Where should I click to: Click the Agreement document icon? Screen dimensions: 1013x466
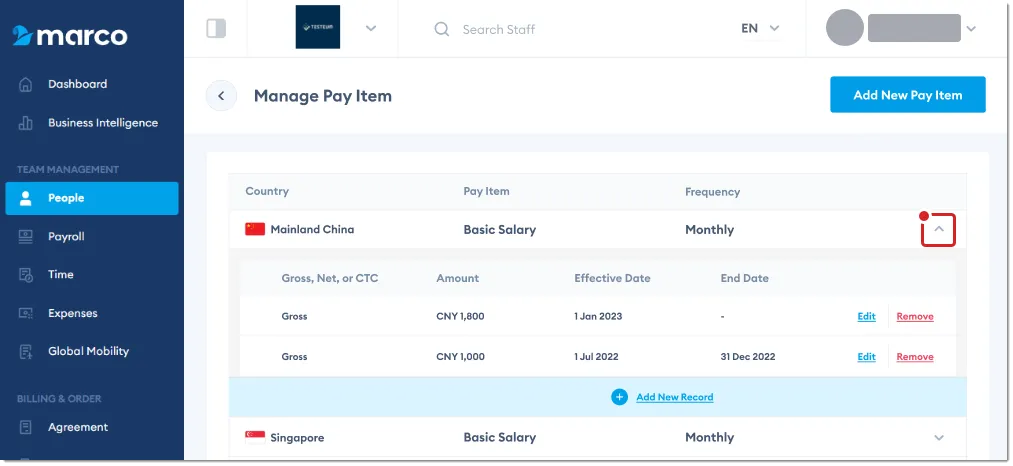pos(25,427)
